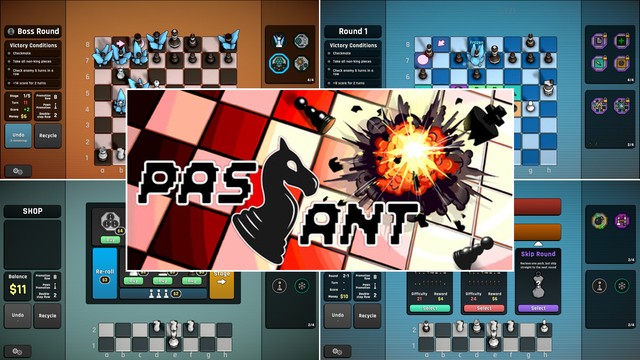Click the crystal piece ability icon
The height and width of the screenshot is (360, 640).
(x=279, y=41)
